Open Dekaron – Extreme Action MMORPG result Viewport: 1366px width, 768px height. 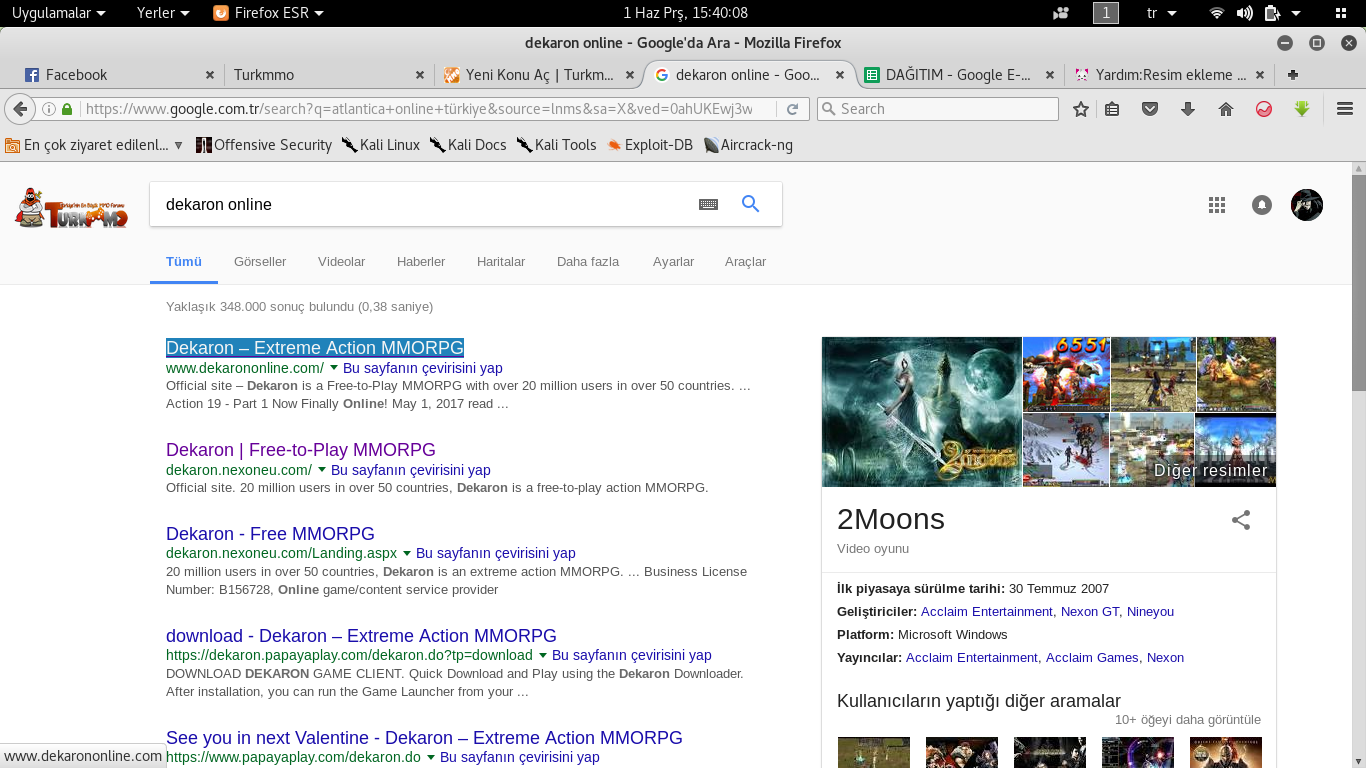click(315, 348)
